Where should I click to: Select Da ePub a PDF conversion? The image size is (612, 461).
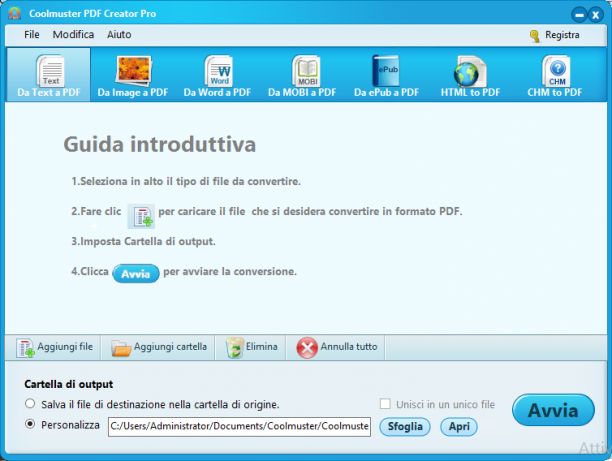click(386, 75)
